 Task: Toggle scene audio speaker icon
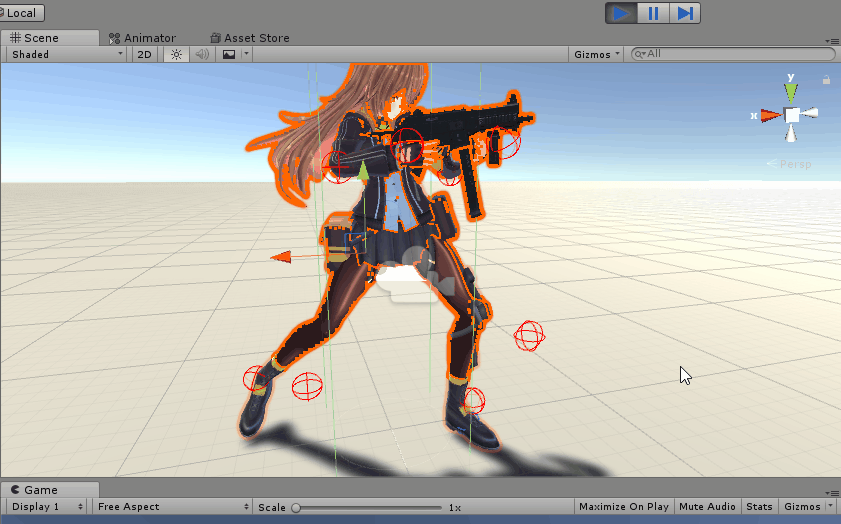tap(202, 54)
